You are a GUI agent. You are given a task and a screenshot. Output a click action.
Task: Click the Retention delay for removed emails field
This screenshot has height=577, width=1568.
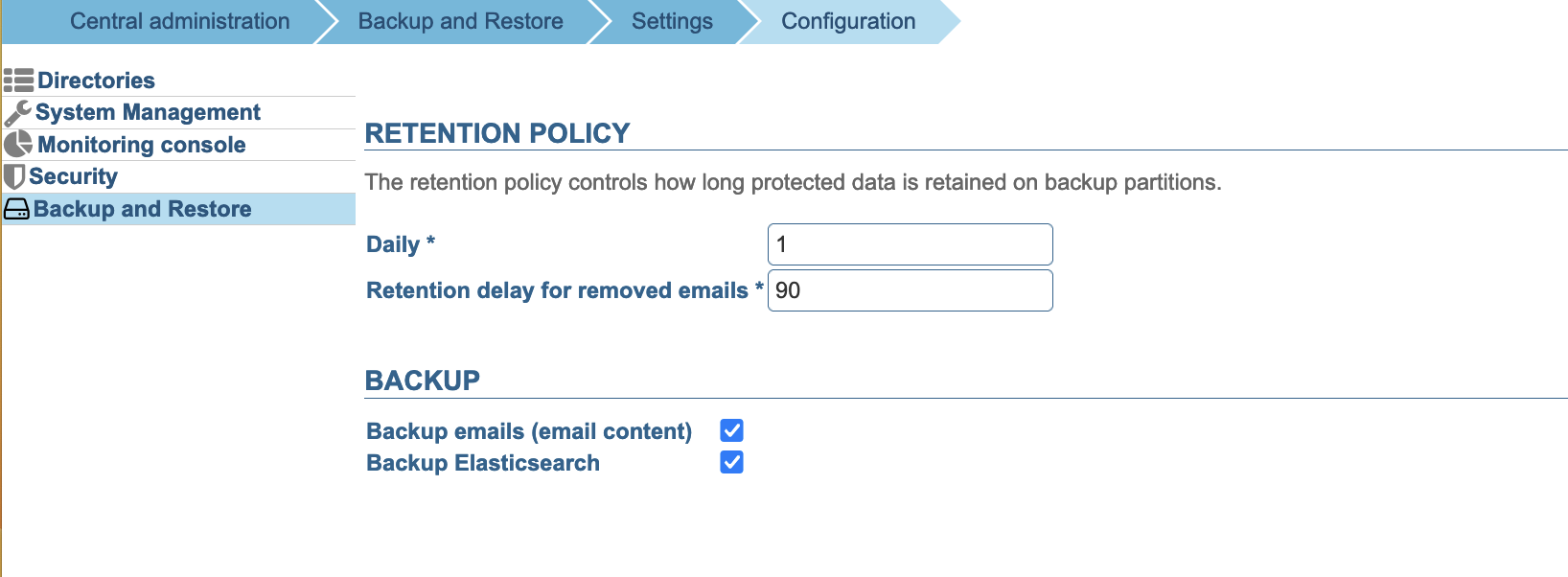tap(911, 290)
